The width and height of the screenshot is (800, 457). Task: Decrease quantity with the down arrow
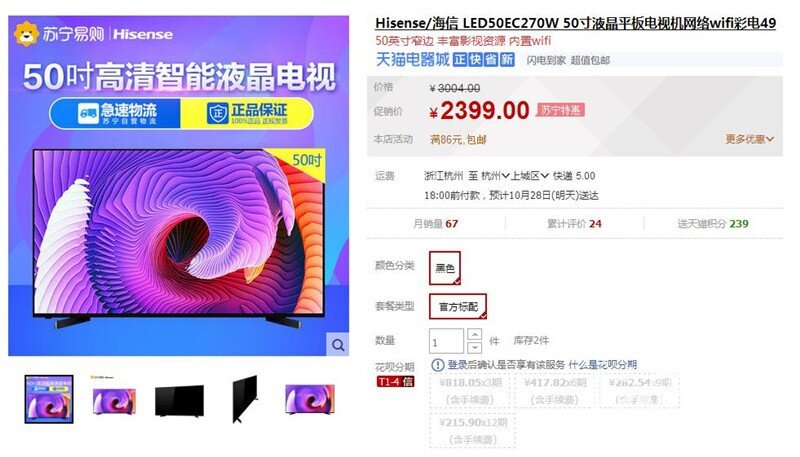point(474,347)
